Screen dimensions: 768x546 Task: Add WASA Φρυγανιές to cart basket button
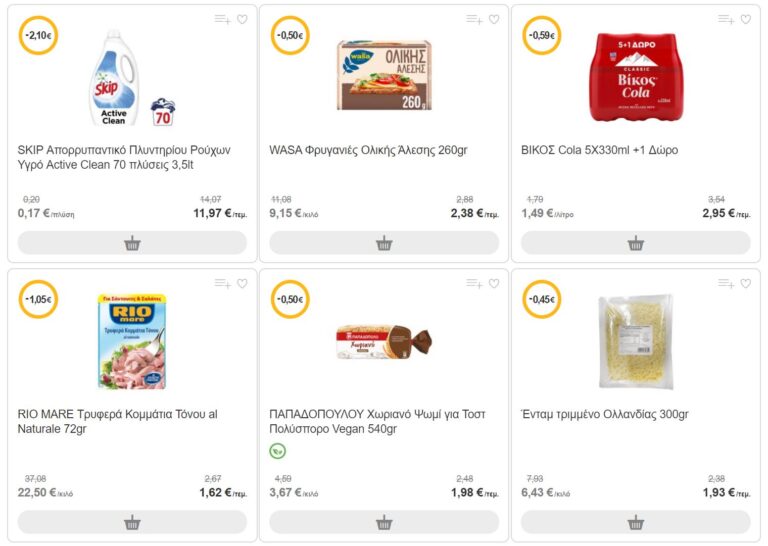(x=384, y=243)
